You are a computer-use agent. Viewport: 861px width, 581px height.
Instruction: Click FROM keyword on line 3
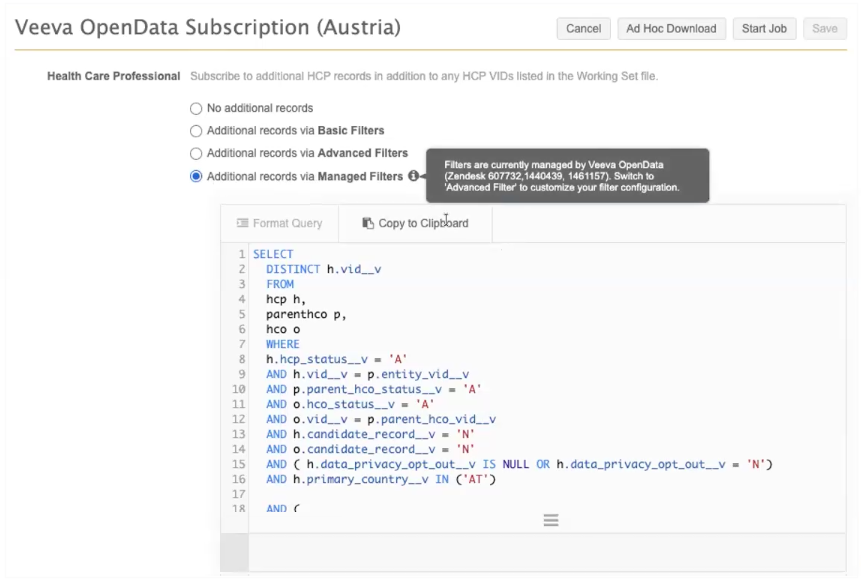[280, 284]
